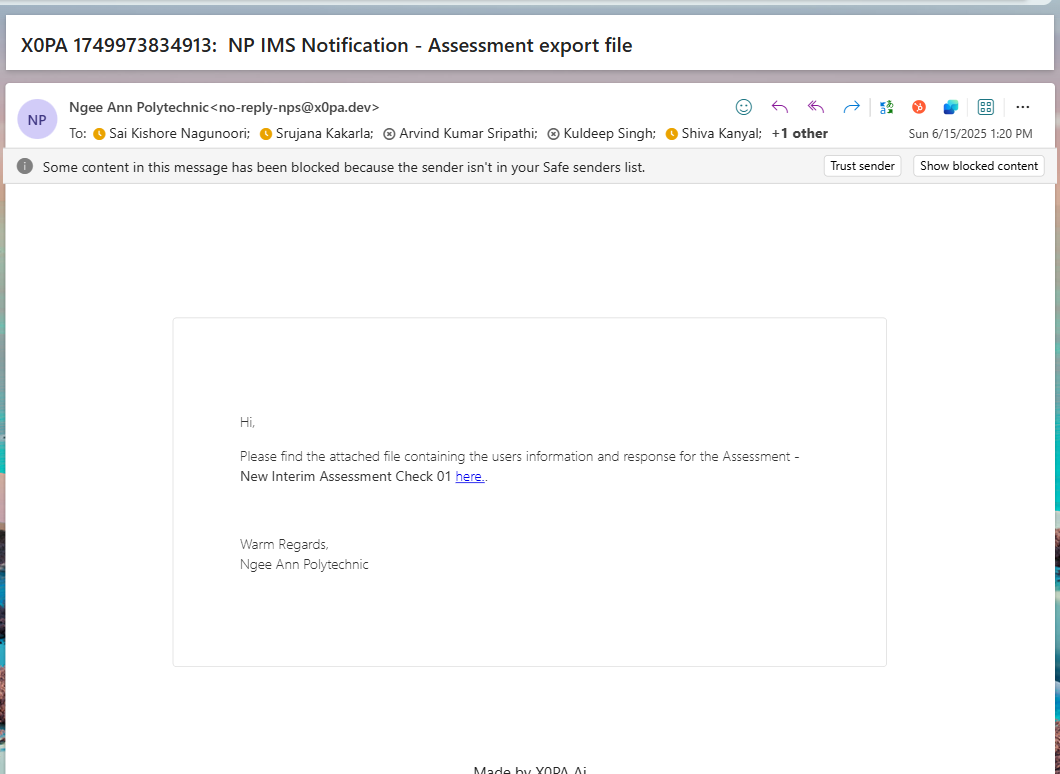Click the Reply All double-arrow icon
The width and height of the screenshot is (1060, 774).
[816, 107]
